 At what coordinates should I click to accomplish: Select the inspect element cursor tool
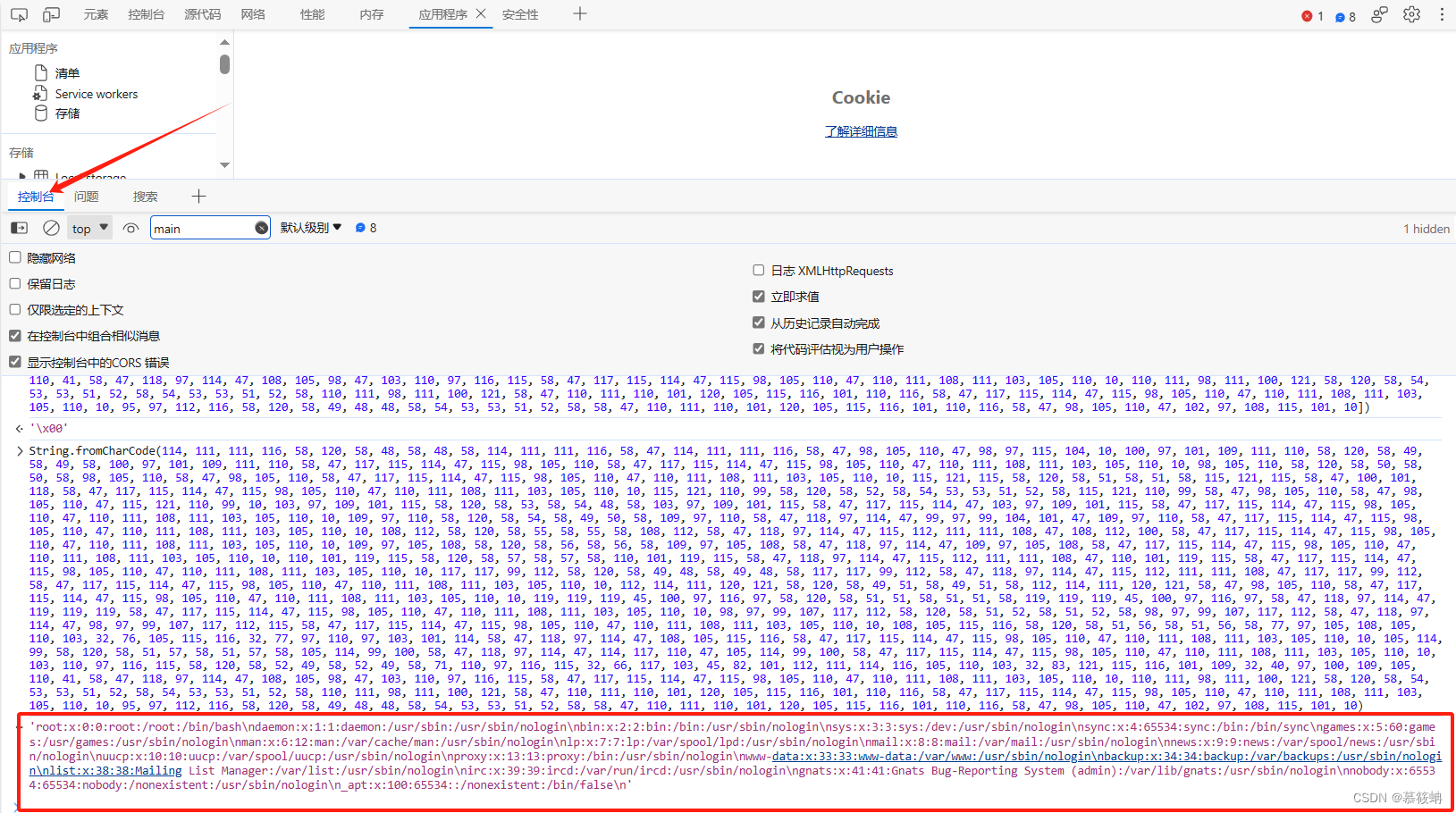pos(19,13)
